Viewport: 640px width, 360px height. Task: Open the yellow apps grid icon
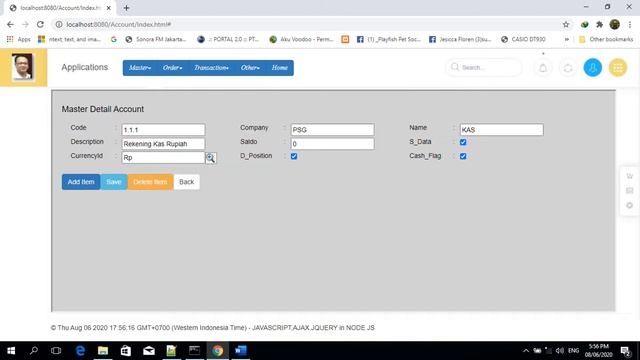pyautogui.click(x=618, y=68)
